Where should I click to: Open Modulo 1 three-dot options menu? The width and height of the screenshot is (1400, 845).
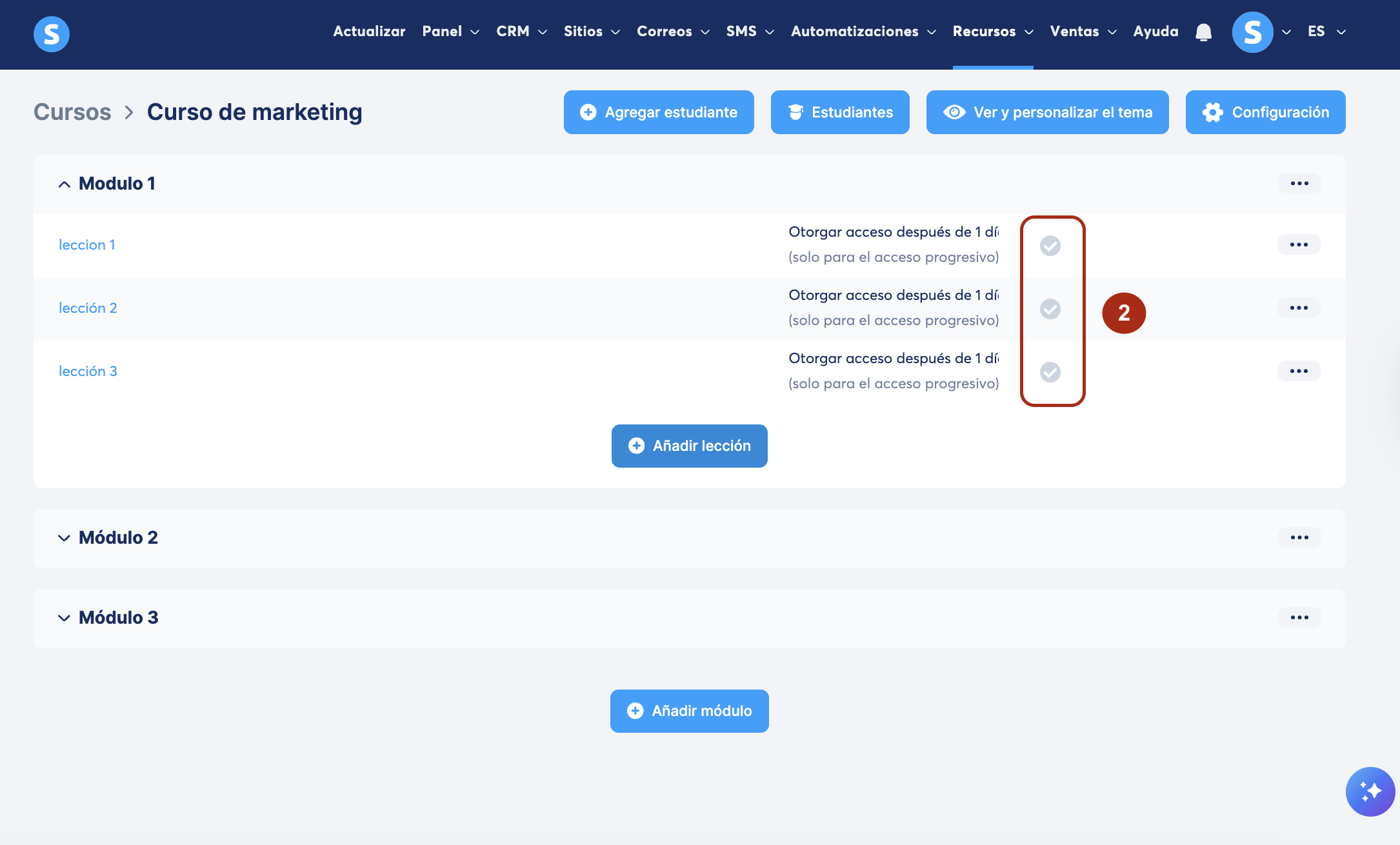pos(1299,184)
